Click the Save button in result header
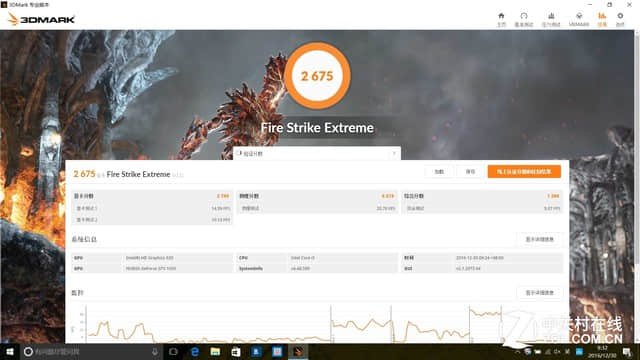Viewport: 640px width, 360px height. [x=470, y=171]
